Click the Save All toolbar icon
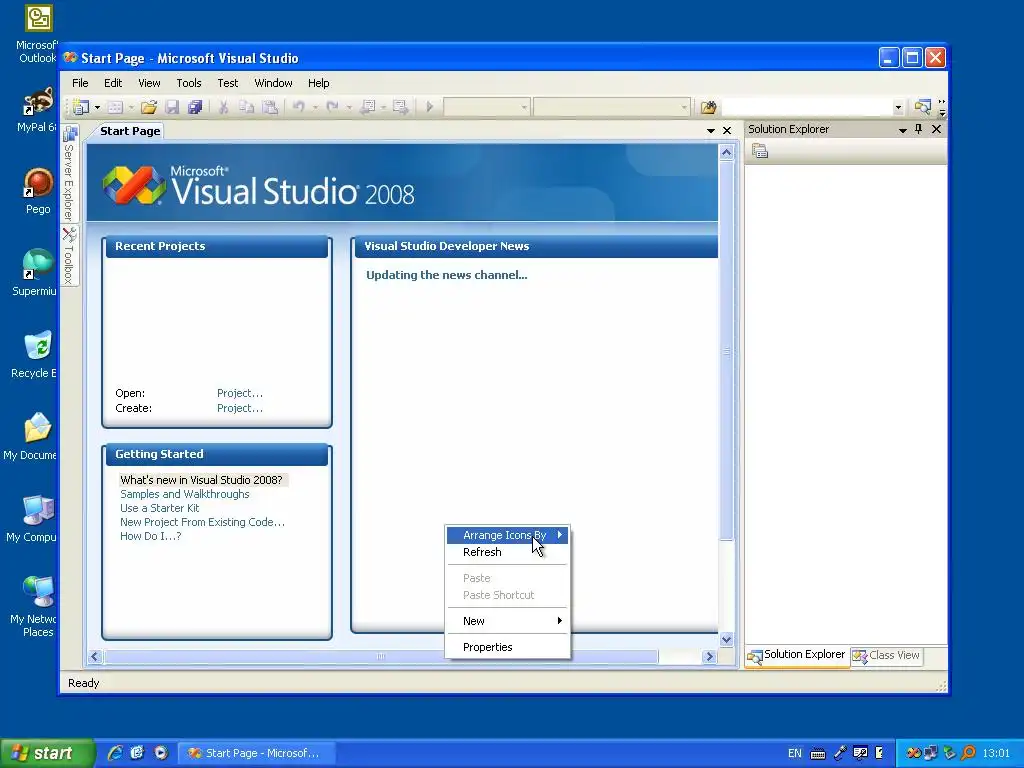Screen dimensions: 1024x768 (x=195, y=107)
